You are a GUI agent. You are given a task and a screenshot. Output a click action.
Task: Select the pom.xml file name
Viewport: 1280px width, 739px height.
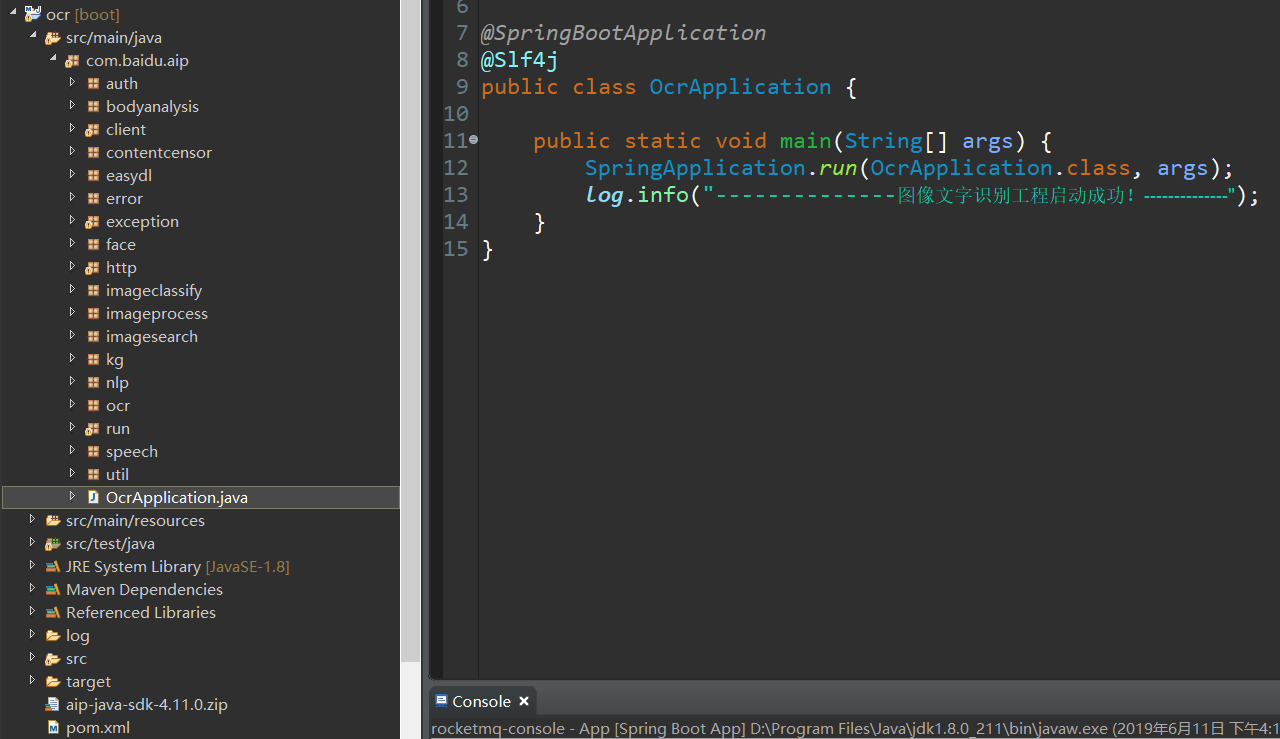click(x=98, y=728)
